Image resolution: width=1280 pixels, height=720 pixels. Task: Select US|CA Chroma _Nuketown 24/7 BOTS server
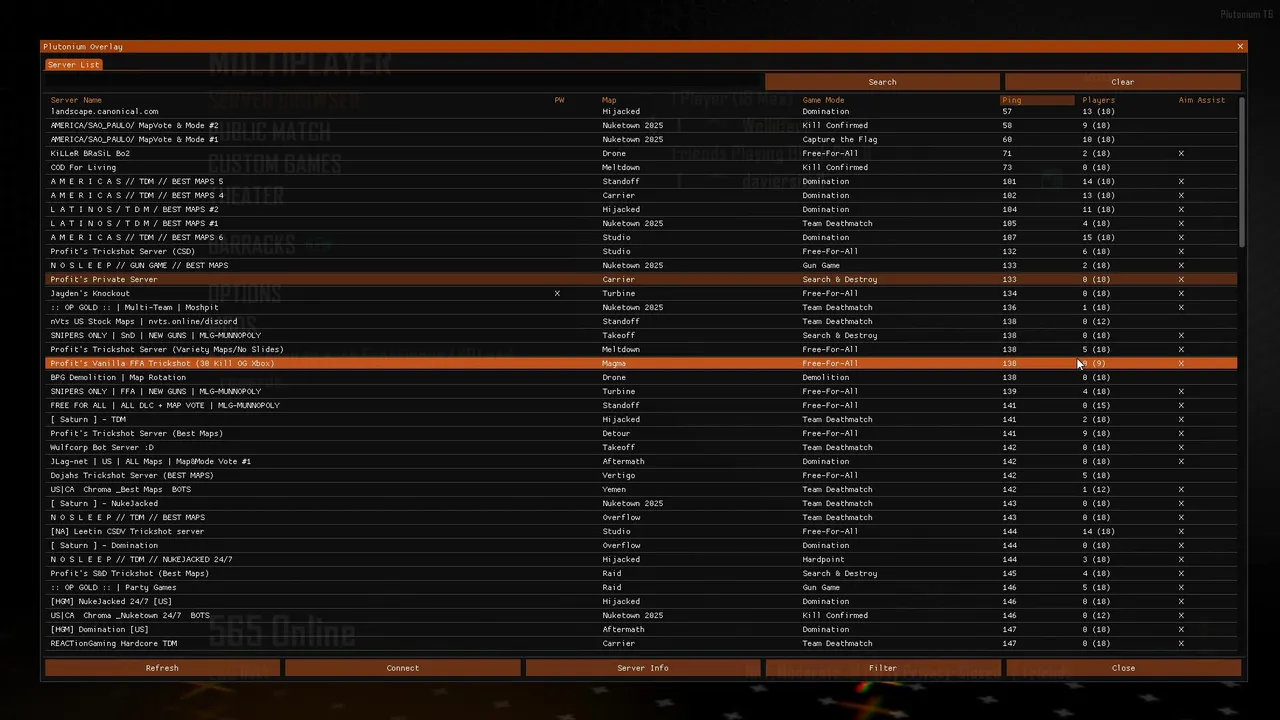(641, 615)
